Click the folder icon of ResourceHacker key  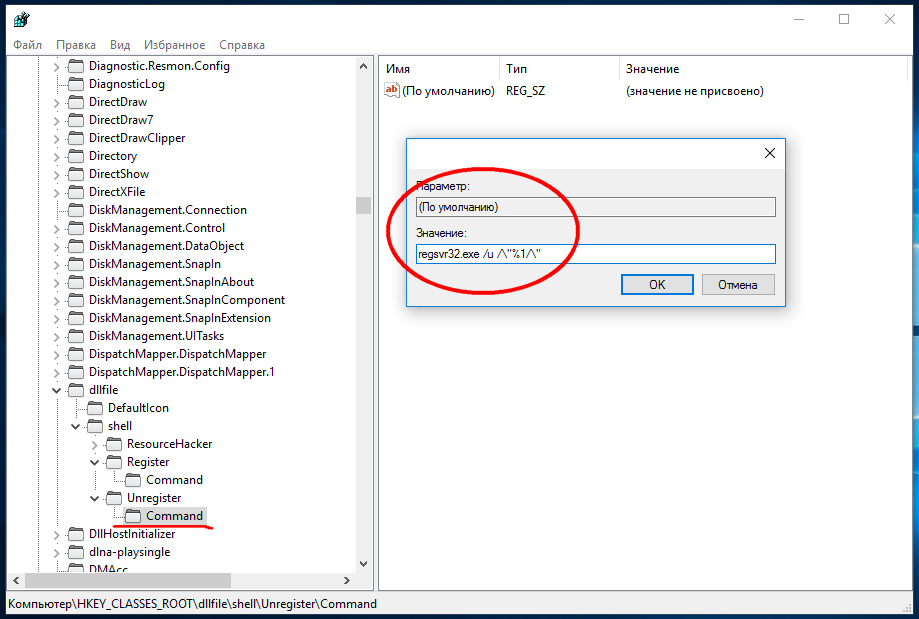point(114,444)
